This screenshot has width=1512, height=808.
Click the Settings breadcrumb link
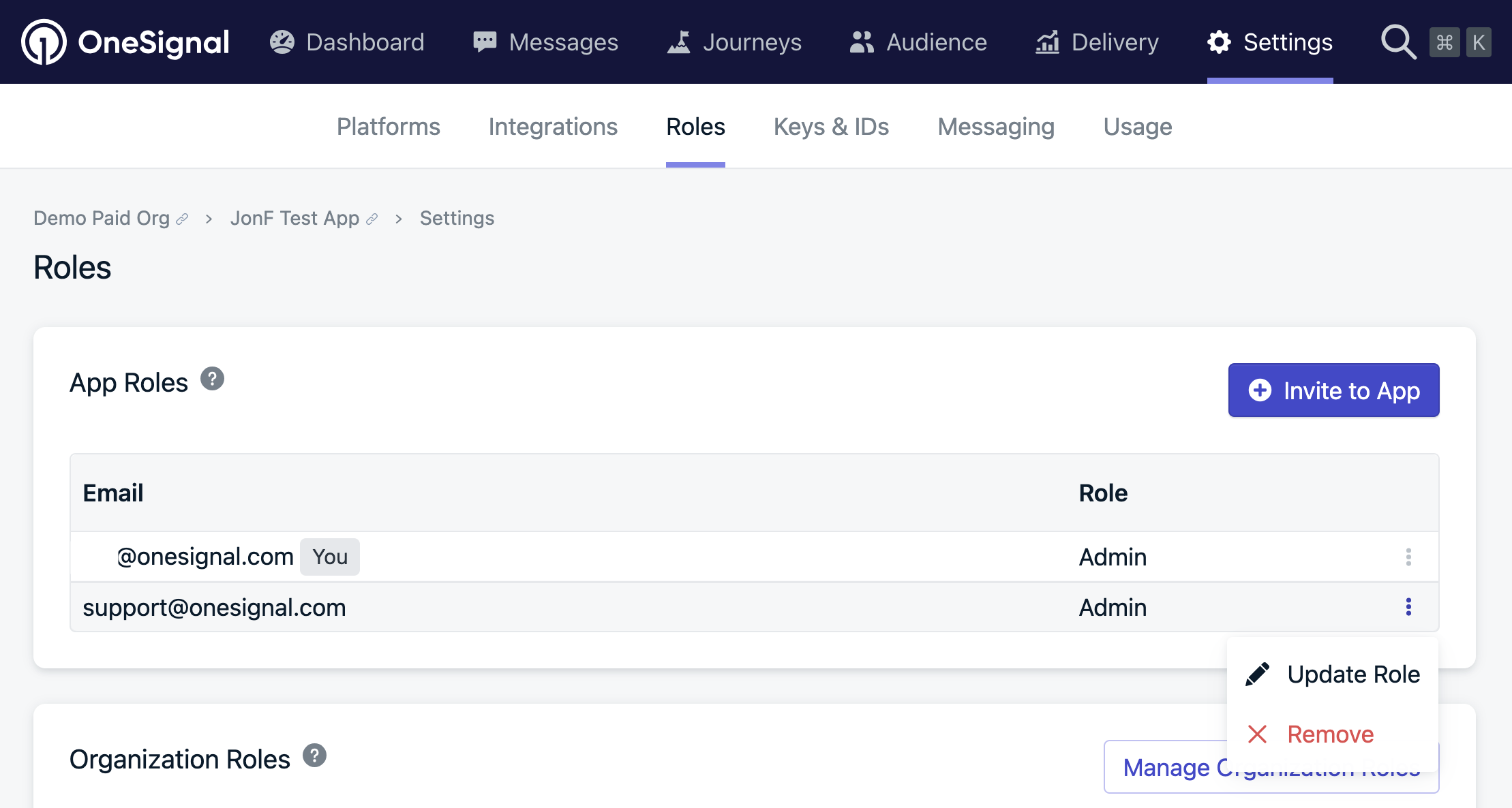[x=457, y=218]
